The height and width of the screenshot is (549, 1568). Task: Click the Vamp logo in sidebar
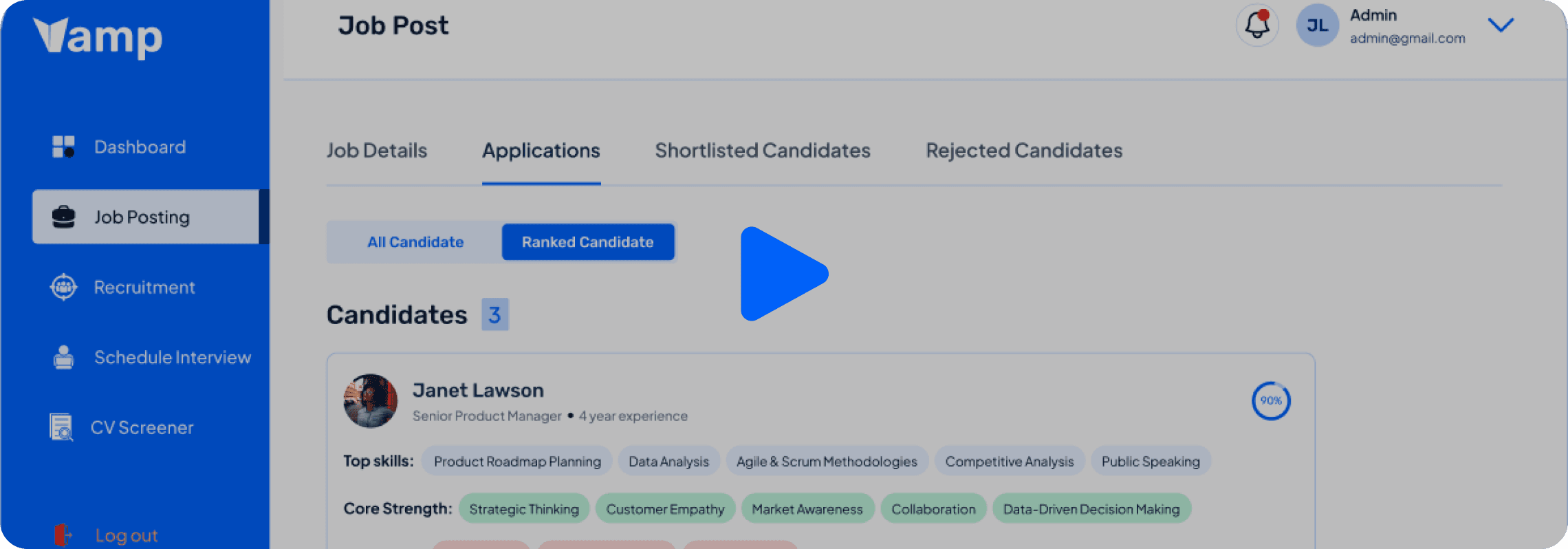point(98,36)
